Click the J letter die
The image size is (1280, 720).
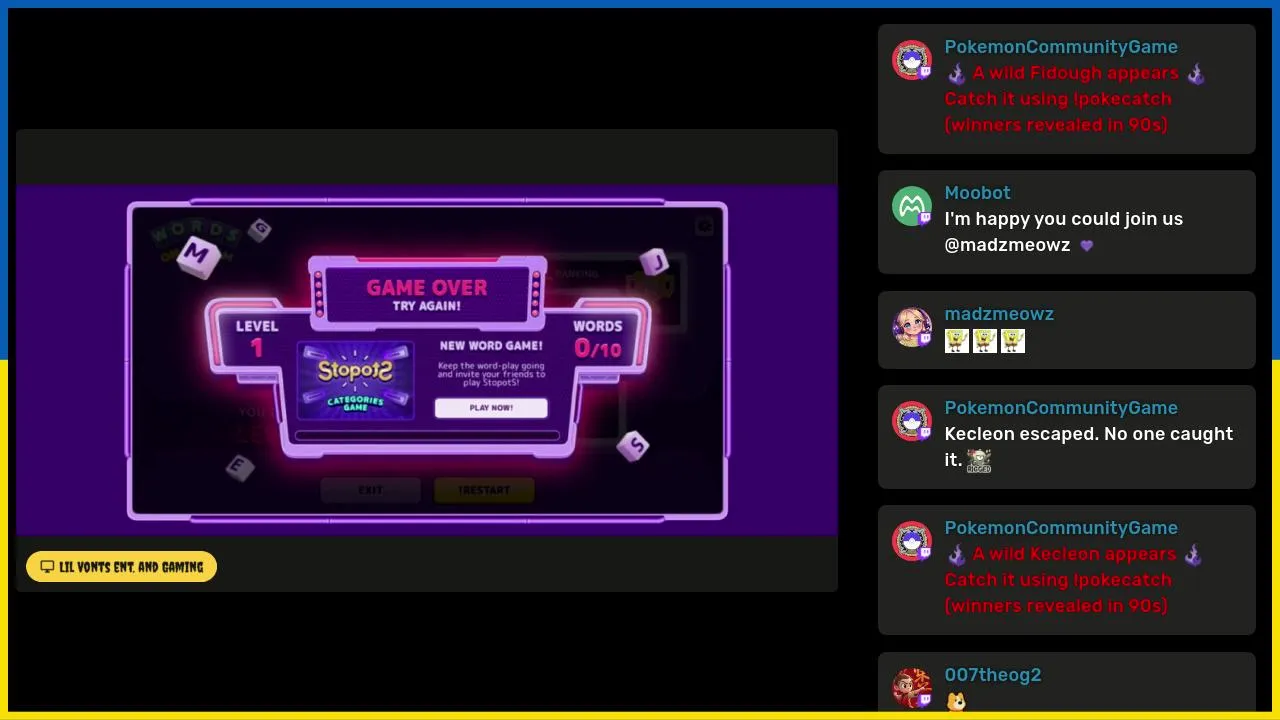click(x=655, y=262)
